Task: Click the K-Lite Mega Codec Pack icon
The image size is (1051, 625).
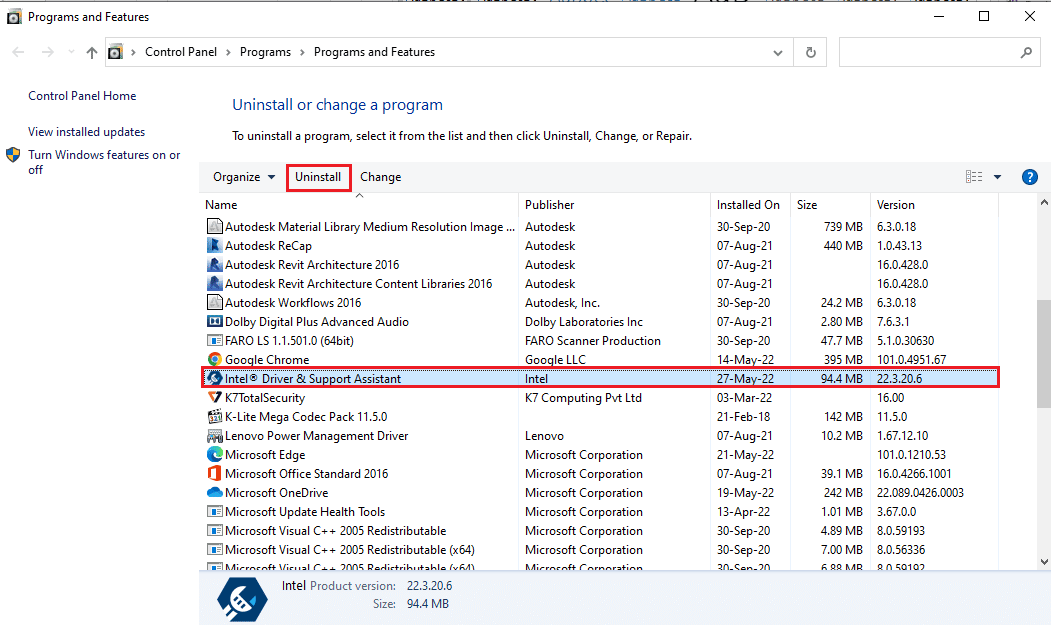Action: click(x=214, y=416)
